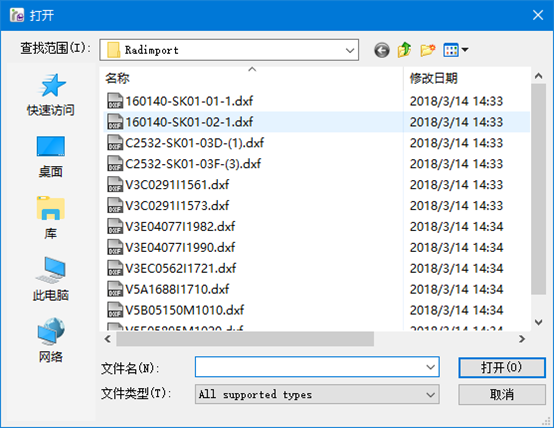Viewport: 554px width, 428px height.
Task: Open Network (网络) location
Action: click(x=51, y=340)
